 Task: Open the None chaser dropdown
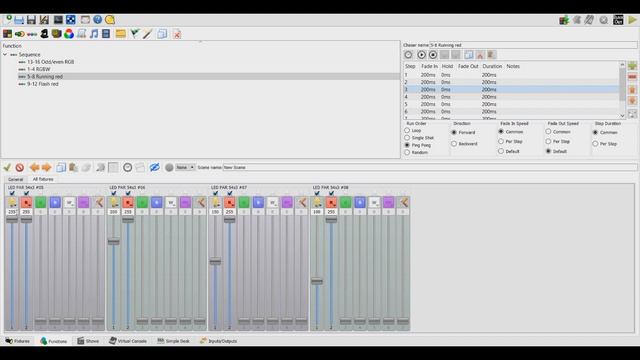point(185,167)
